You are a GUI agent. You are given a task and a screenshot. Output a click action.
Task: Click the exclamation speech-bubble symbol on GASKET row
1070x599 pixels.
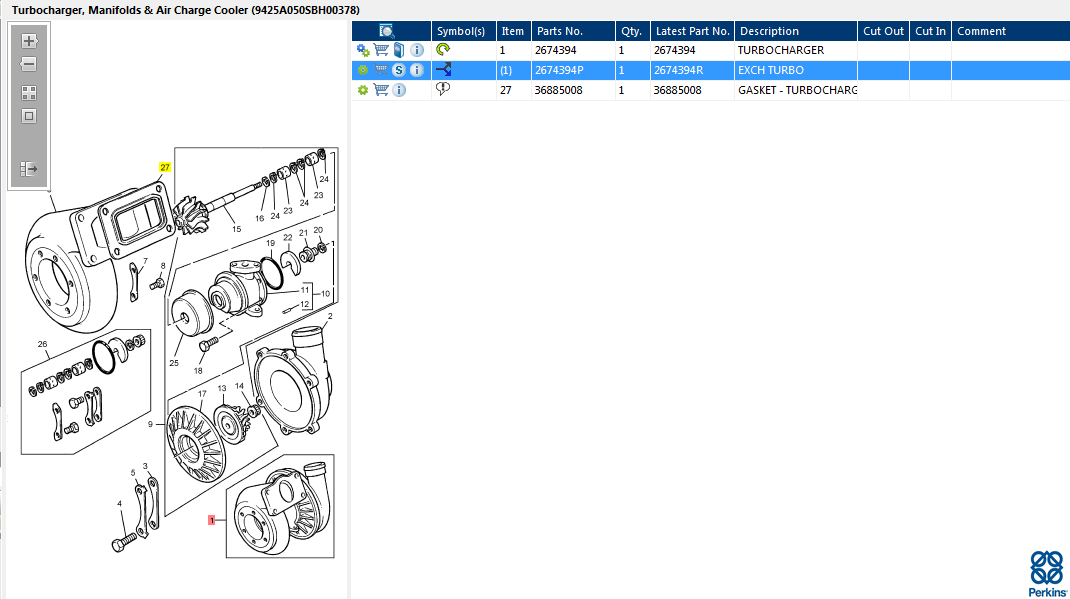[x=443, y=89]
